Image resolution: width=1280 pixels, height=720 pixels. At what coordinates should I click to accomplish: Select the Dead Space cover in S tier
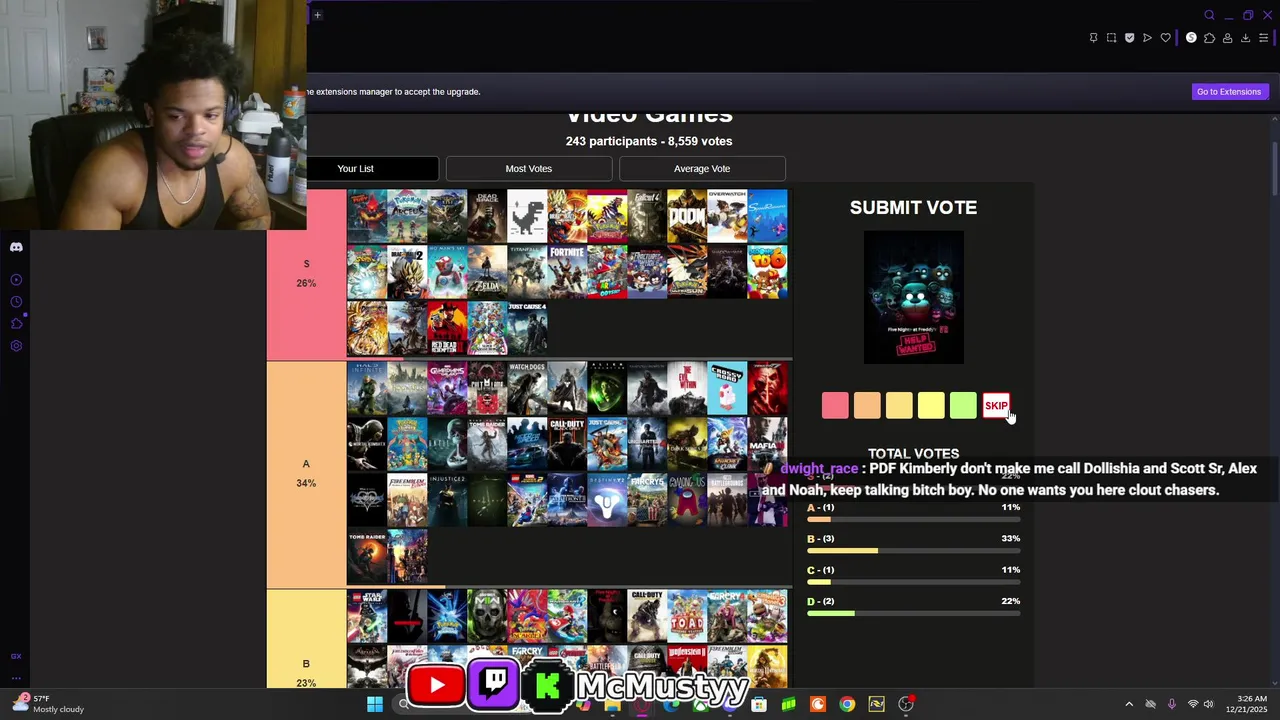[x=487, y=216]
